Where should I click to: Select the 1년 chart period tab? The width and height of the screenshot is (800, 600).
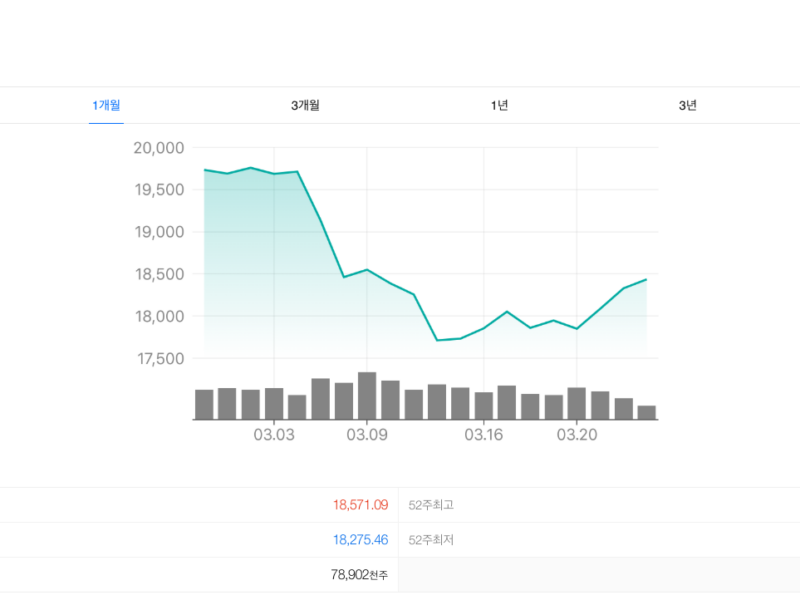(499, 106)
